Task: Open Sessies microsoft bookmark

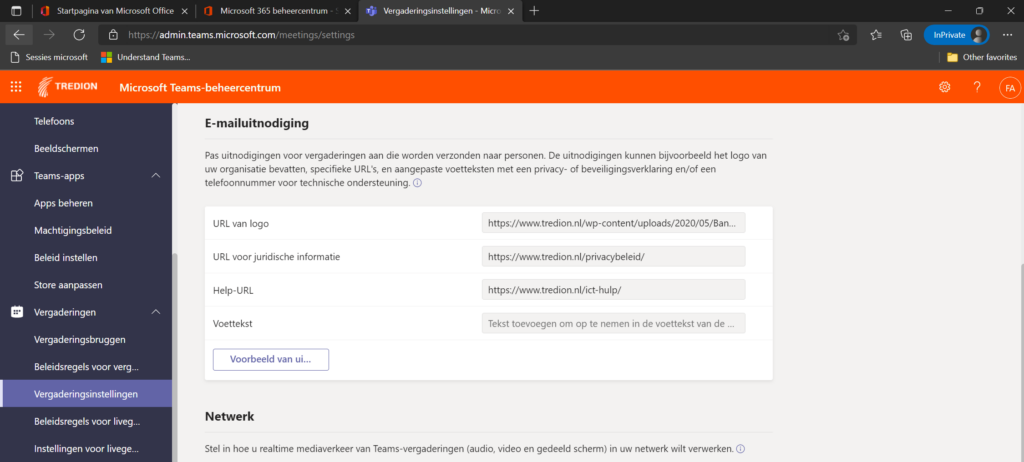Action: [50, 58]
